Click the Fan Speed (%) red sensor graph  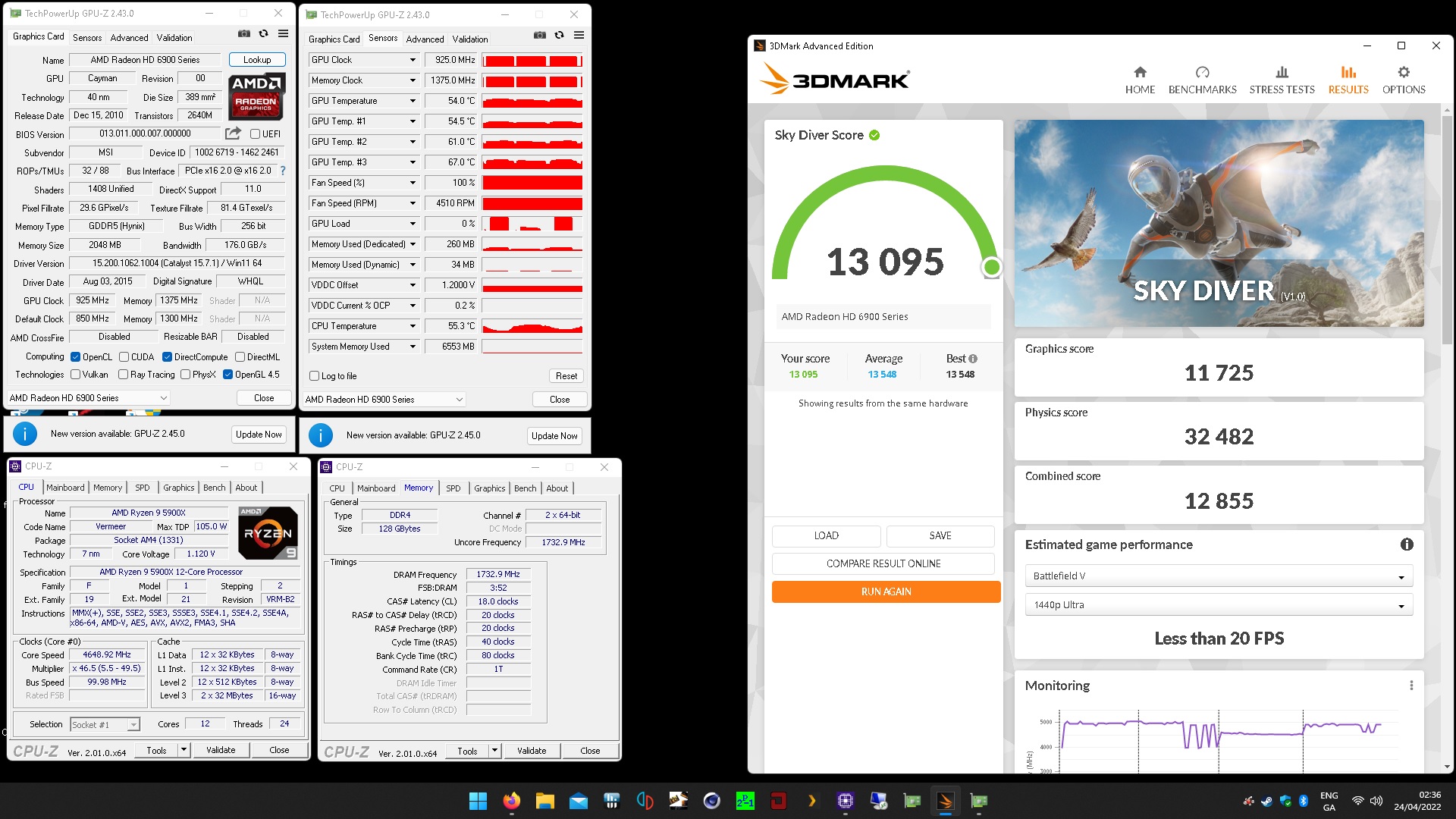pyautogui.click(x=532, y=183)
